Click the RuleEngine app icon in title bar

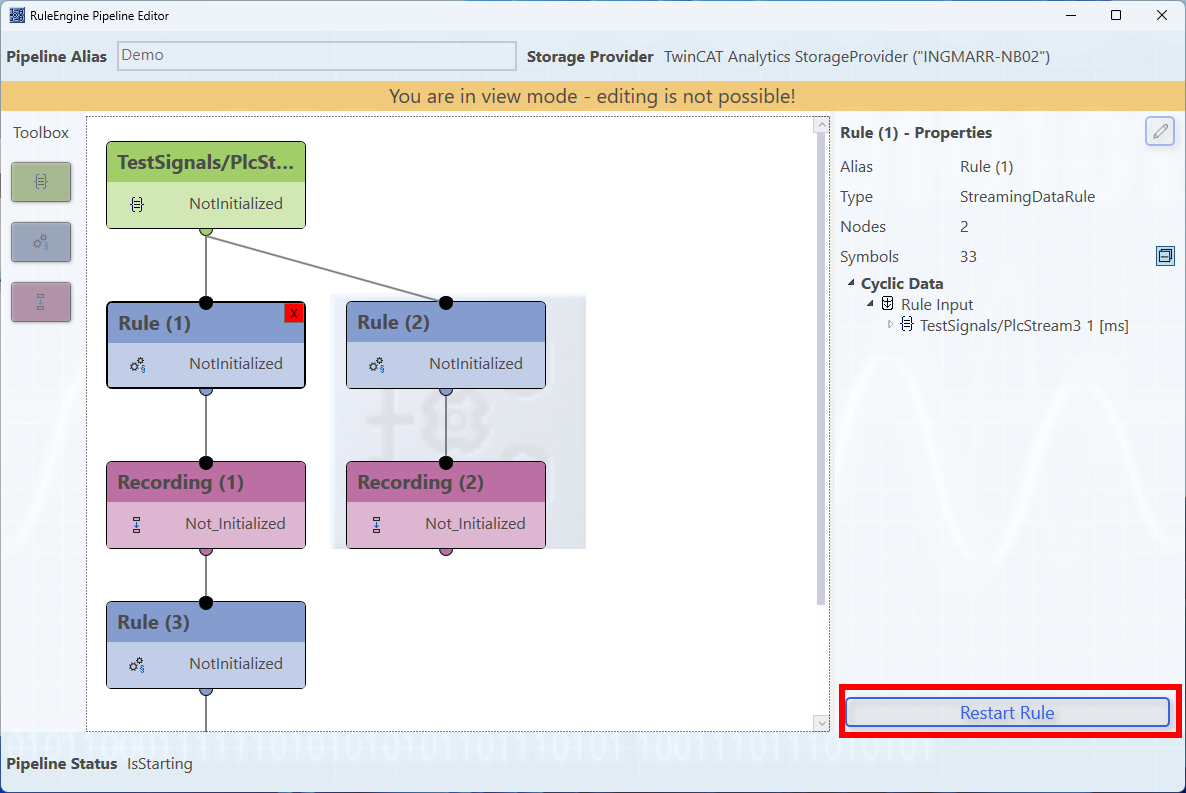coord(17,15)
